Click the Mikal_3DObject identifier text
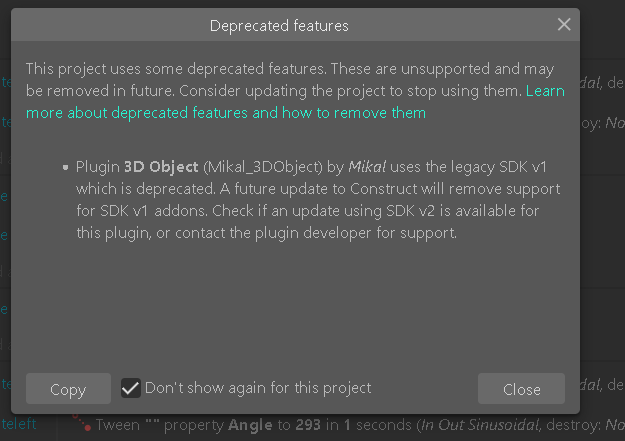The width and height of the screenshot is (625, 441). 263,167
